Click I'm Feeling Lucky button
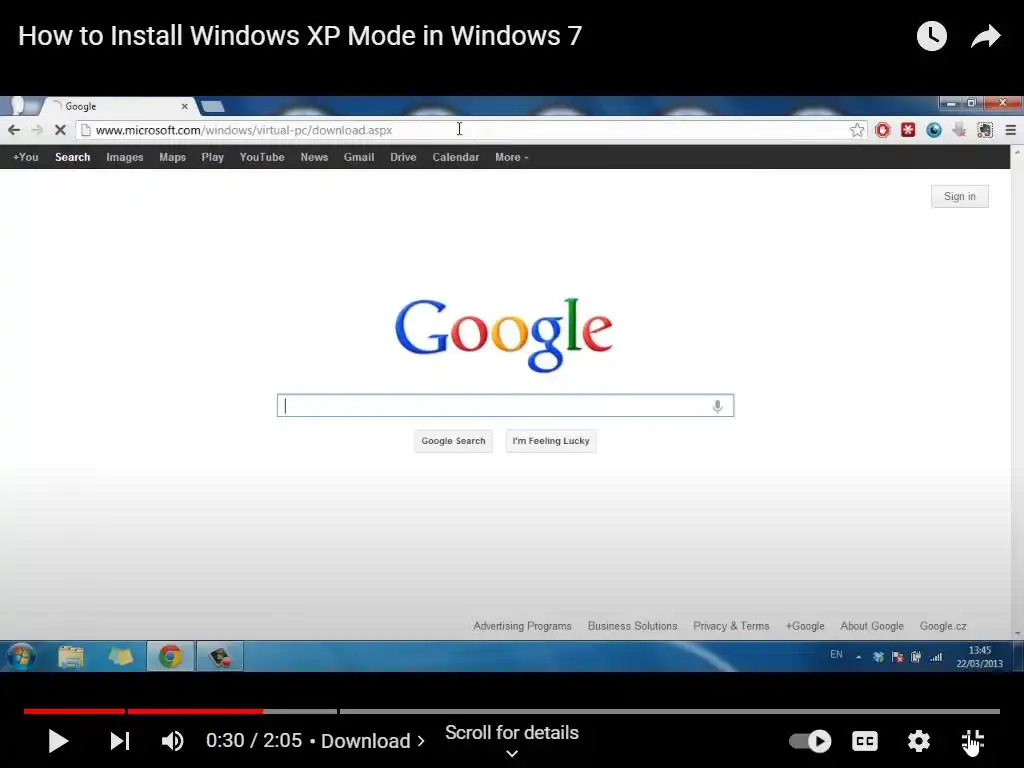The height and width of the screenshot is (768, 1024). [551, 441]
